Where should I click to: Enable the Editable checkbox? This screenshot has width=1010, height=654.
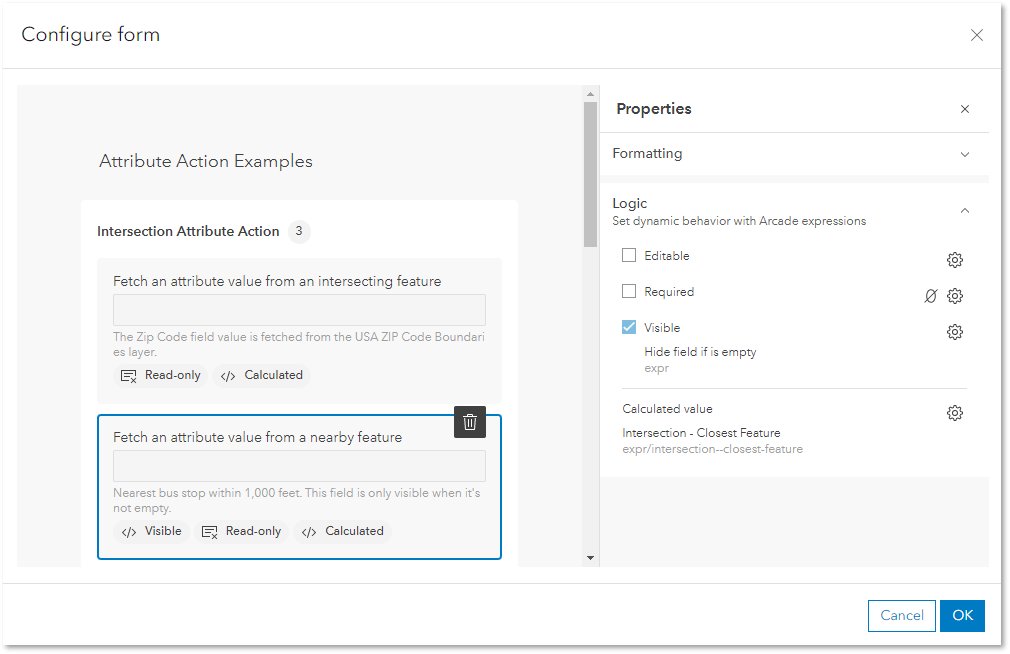tap(628, 255)
